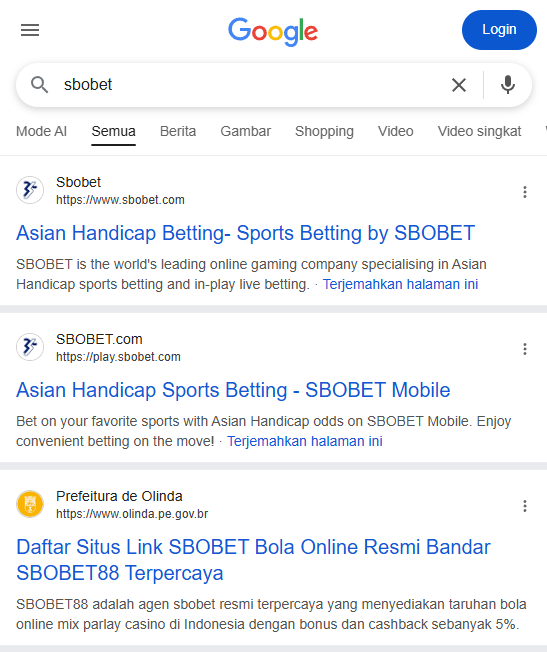The height and width of the screenshot is (652, 547).
Task: Focus the search field containing sbobet
Action: [x=250, y=85]
